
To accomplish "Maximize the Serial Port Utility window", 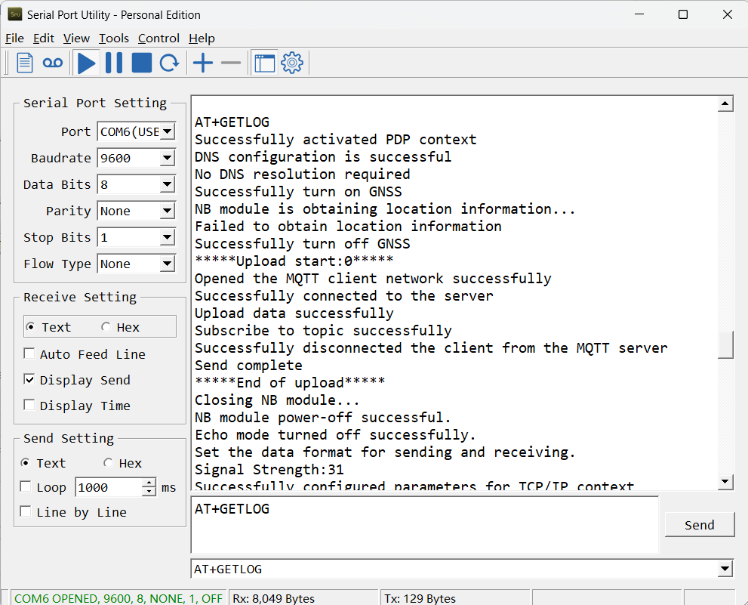I will [x=683, y=14].
